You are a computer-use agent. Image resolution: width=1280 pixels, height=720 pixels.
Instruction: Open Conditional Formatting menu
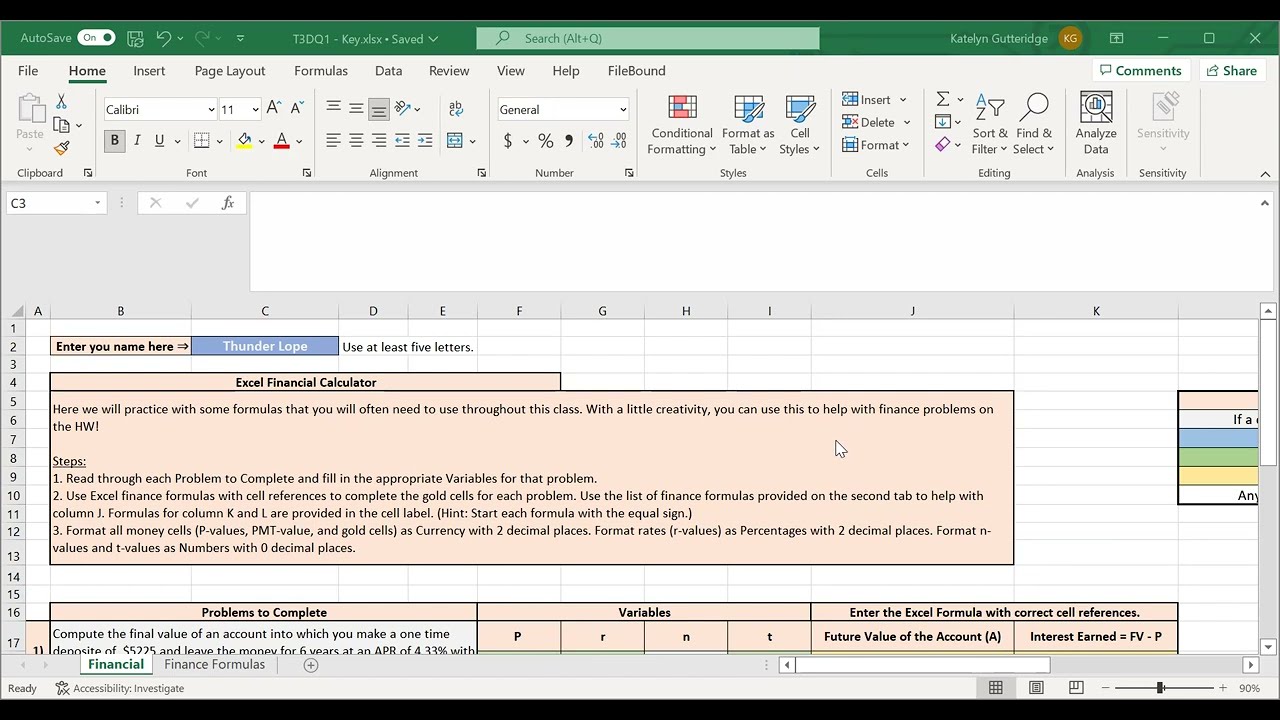tap(682, 125)
